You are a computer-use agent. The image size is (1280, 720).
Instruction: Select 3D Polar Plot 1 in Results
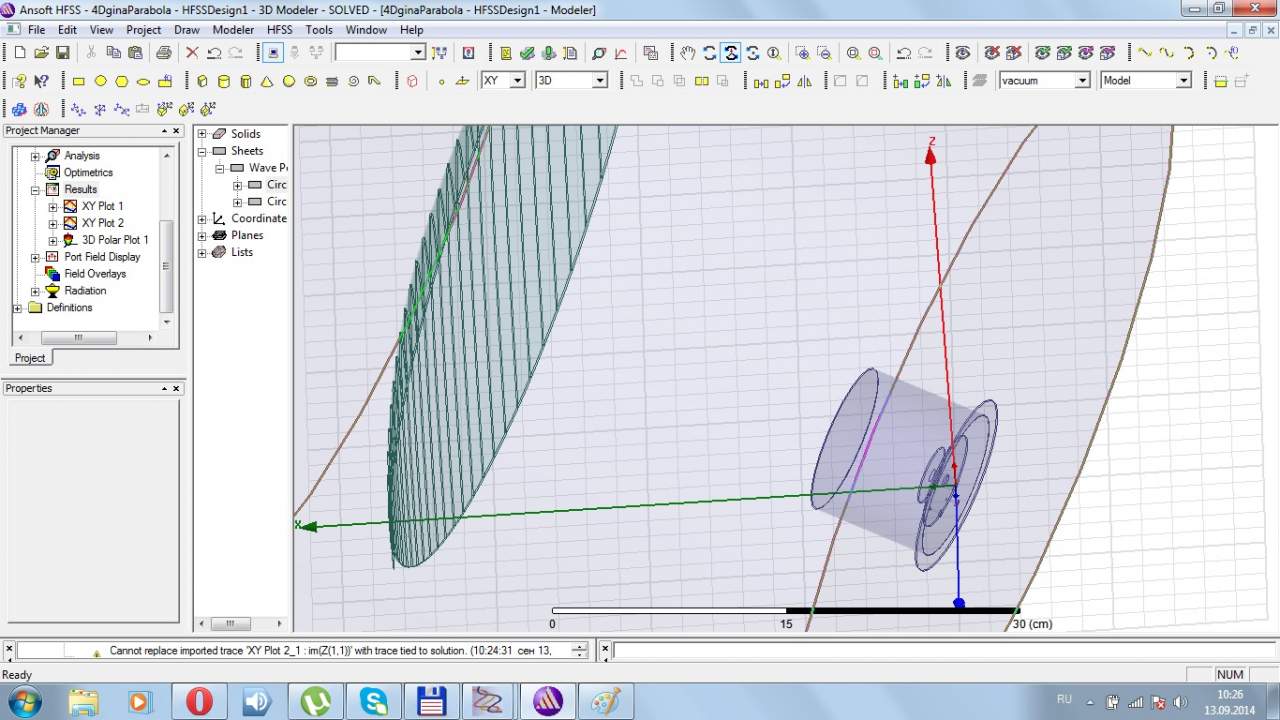coord(114,240)
